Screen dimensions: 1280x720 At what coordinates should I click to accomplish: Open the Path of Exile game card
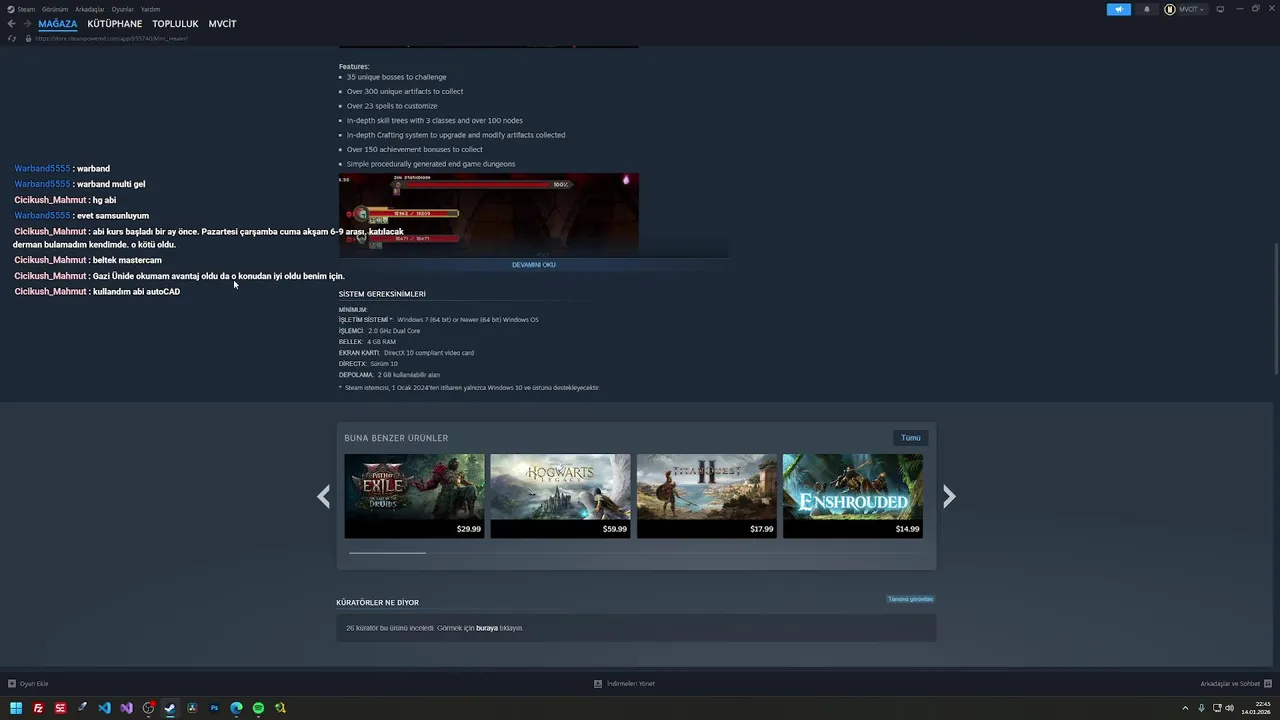[x=414, y=496]
